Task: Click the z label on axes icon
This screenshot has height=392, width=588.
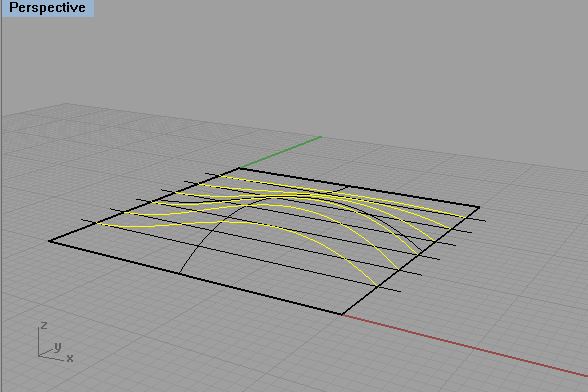Action: [x=44, y=325]
